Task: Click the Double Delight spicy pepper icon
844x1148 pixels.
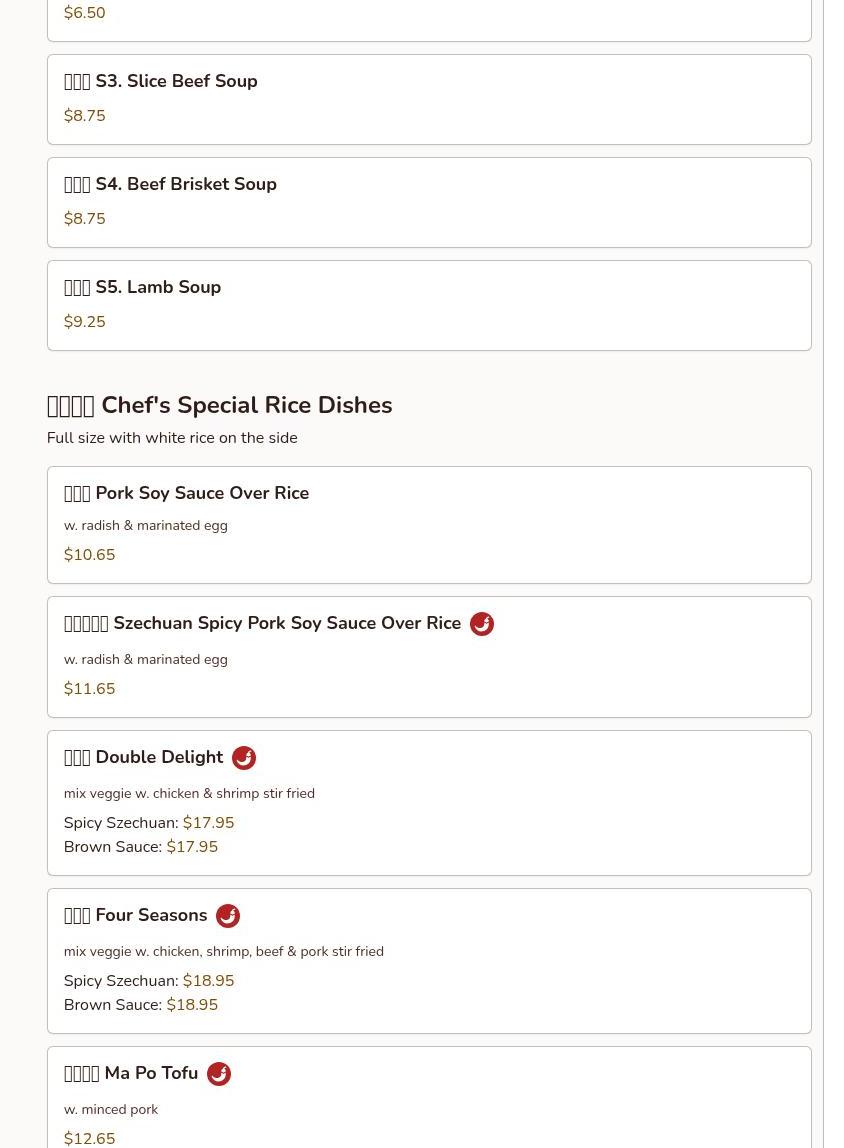Action: pyautogui.click(x=243, y=758)
